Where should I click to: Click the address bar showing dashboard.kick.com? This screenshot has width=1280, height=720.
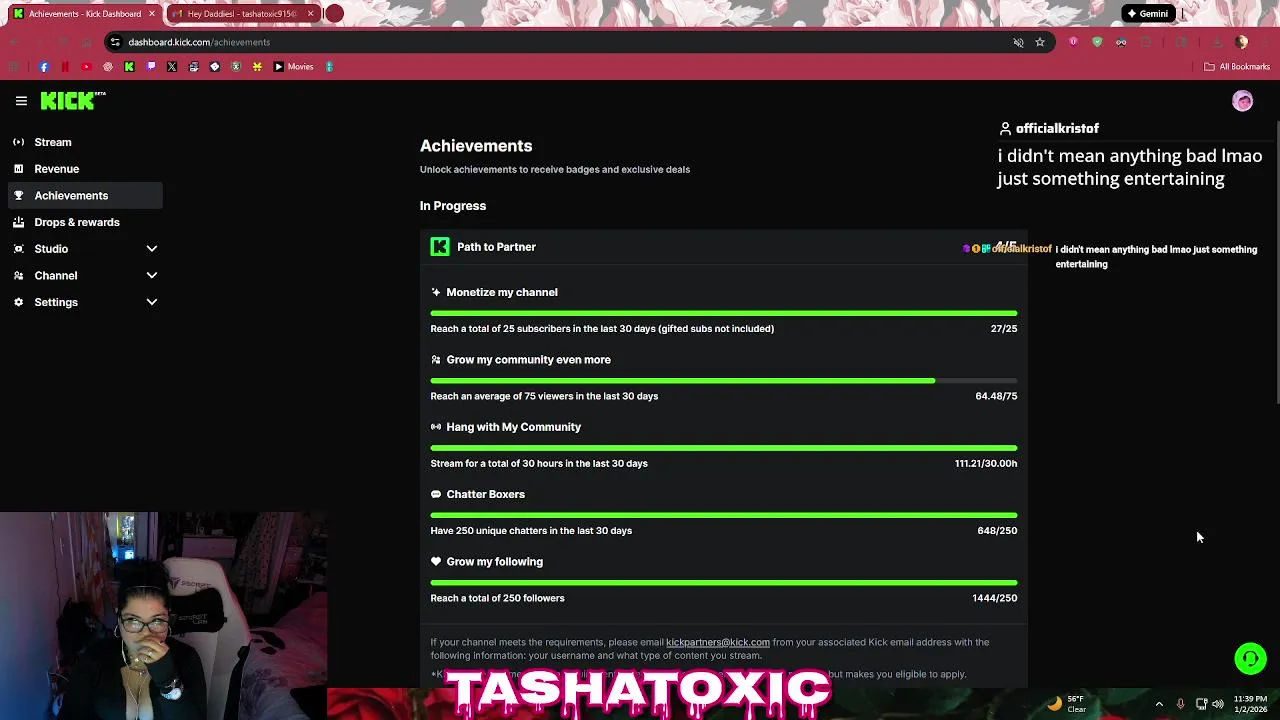[560, 42]
